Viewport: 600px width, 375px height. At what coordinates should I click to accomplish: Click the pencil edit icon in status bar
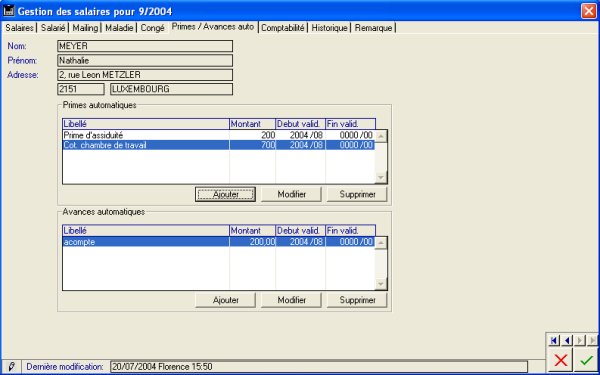pos(11,367)
